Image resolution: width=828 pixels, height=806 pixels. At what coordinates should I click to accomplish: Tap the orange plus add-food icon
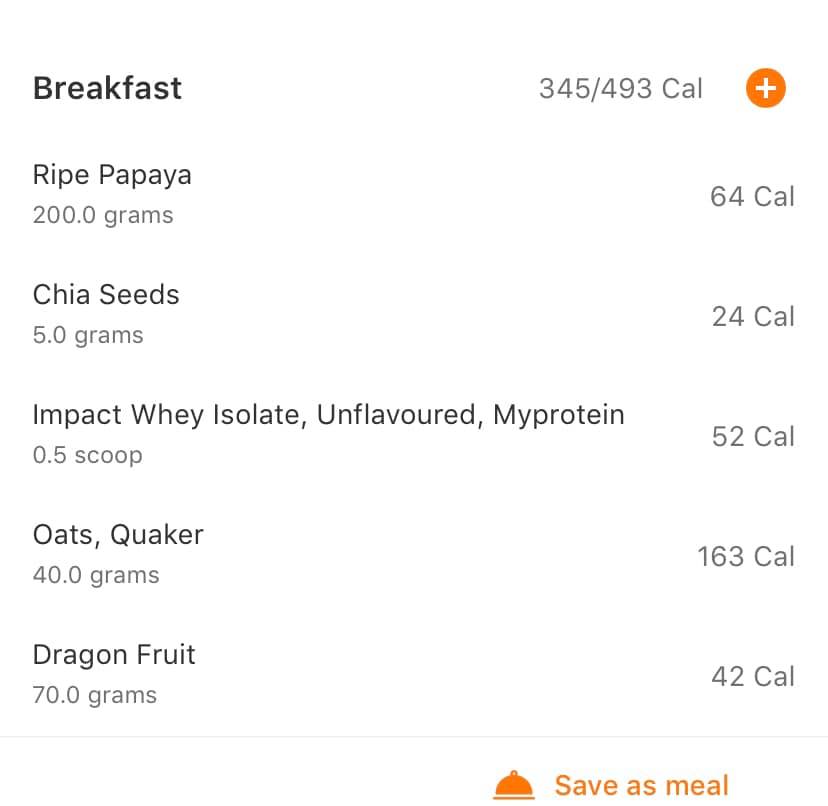coord(765,88)
